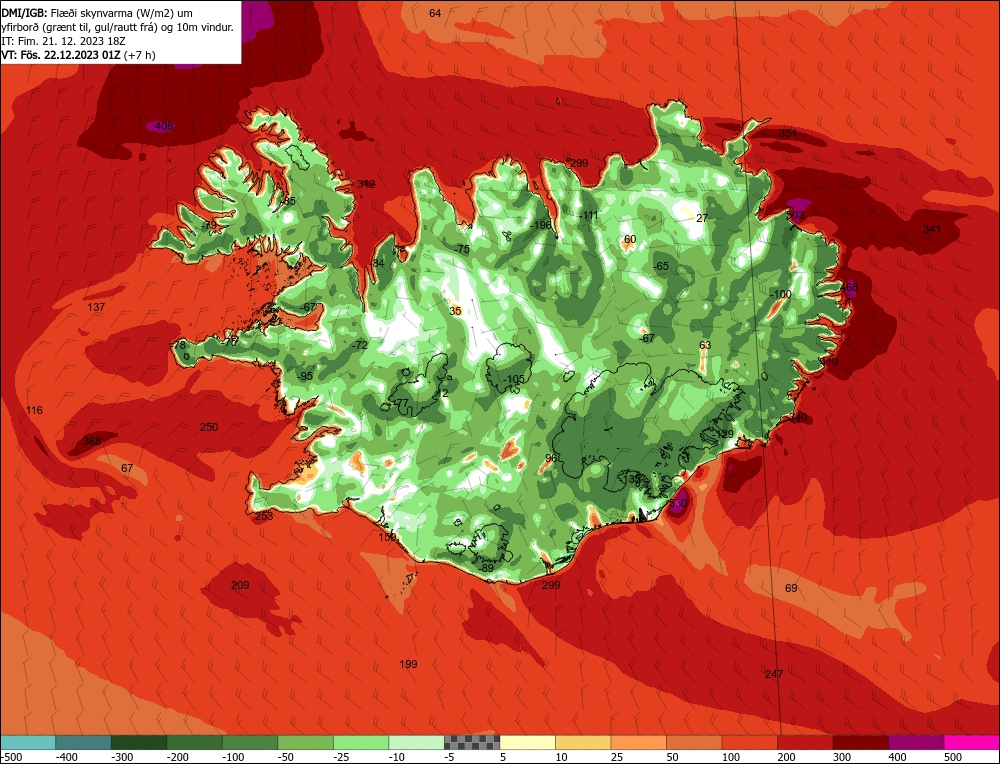1000x764 pixels.
Task: Click the 'IT: Fim. 21. 12. 2023 18Z' line
Action: pyautogui.click(x=64, y=41)
